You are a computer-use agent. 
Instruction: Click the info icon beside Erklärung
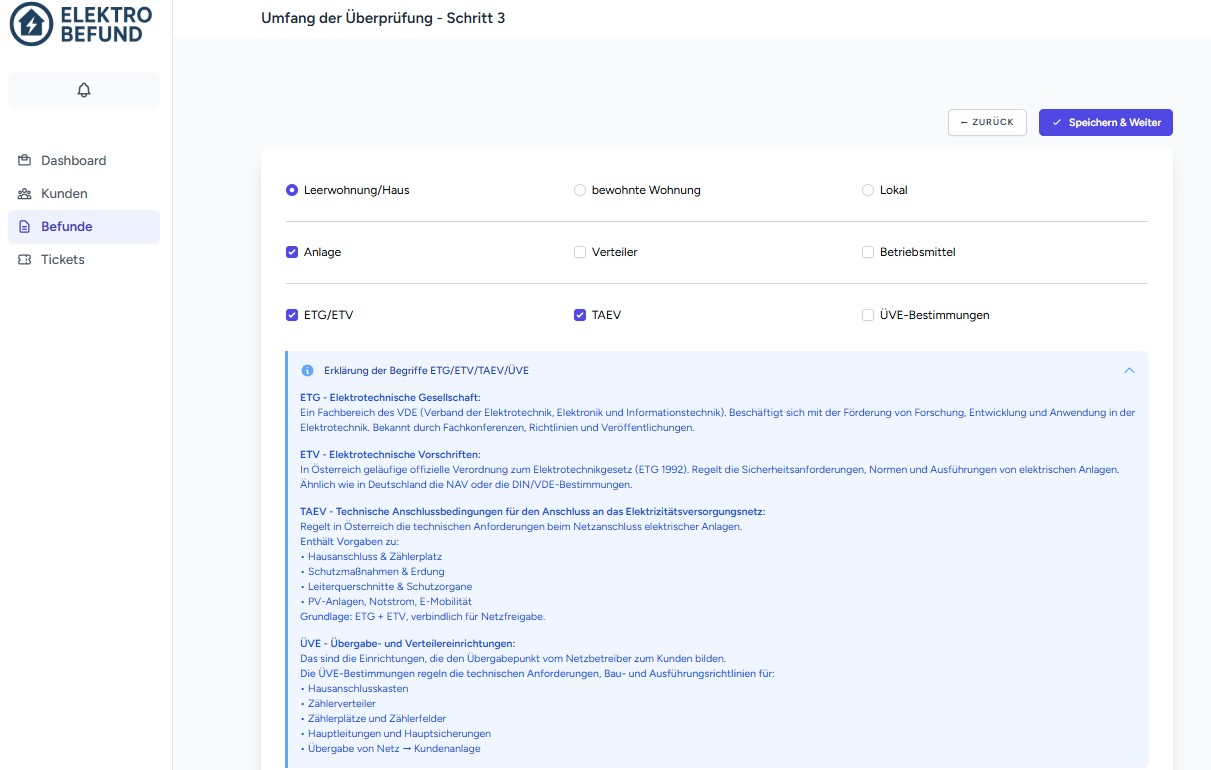click(x=308, y=371)
